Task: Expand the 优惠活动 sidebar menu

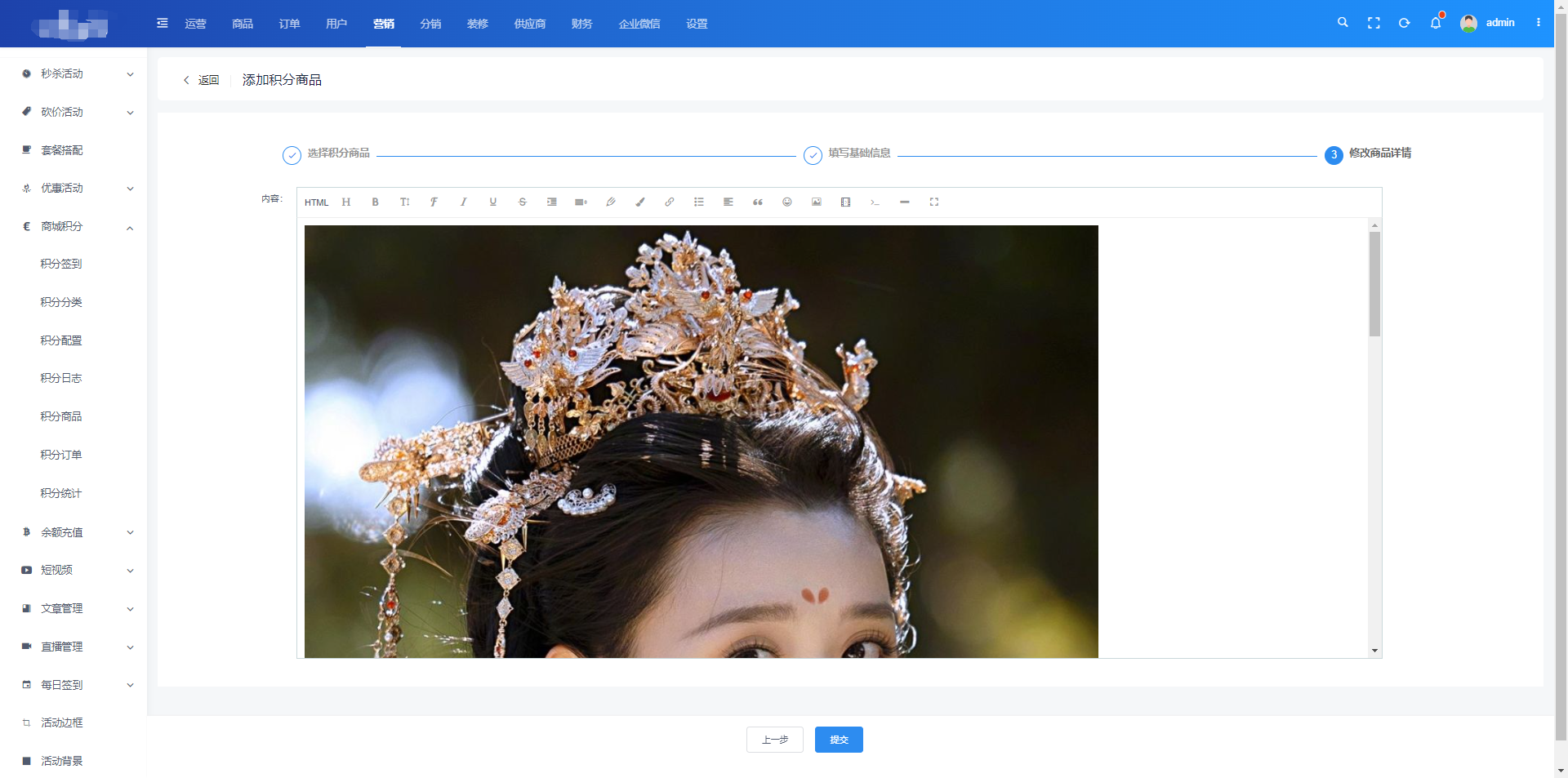Action: pos(73,189)
